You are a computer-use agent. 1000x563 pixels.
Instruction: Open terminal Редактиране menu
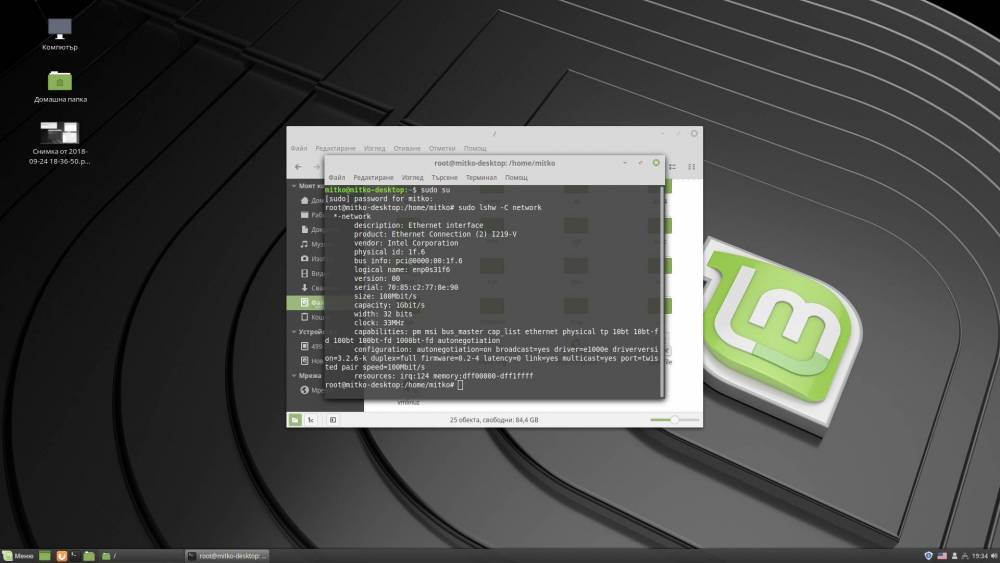374,178
